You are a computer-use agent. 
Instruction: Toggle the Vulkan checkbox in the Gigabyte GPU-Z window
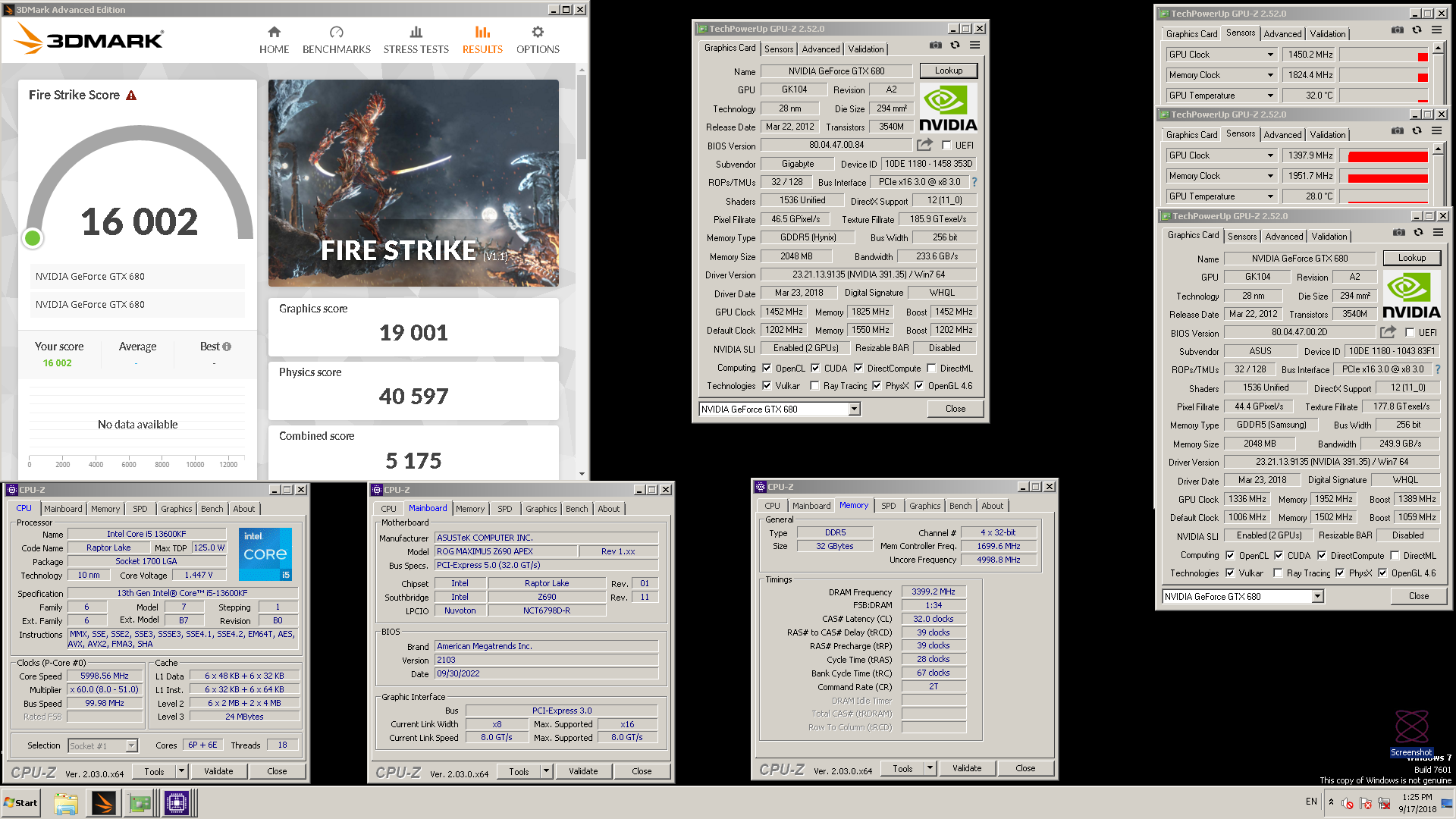[x=767, y=385]
